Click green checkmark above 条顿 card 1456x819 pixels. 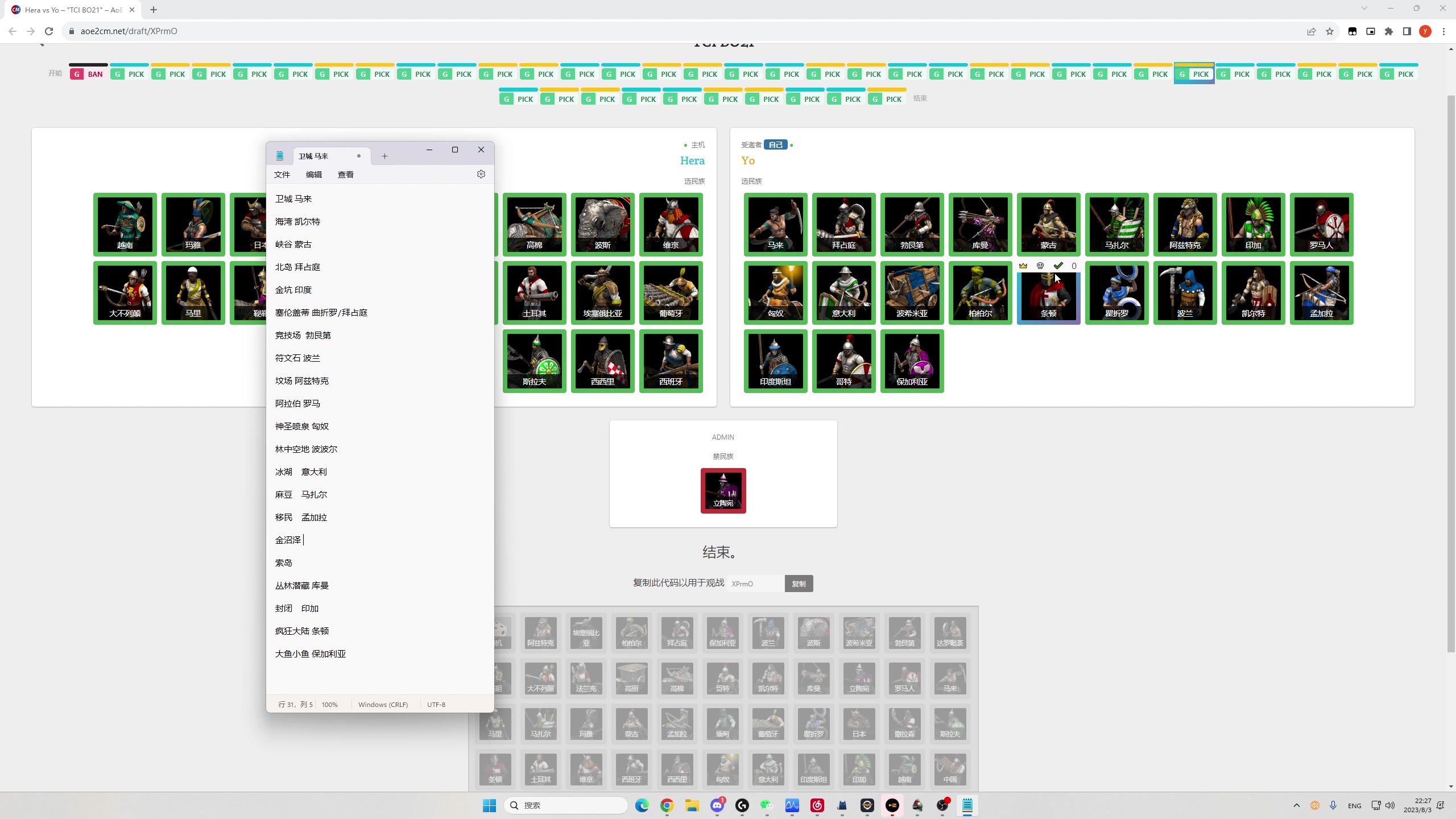click(x=1058, y=266)
